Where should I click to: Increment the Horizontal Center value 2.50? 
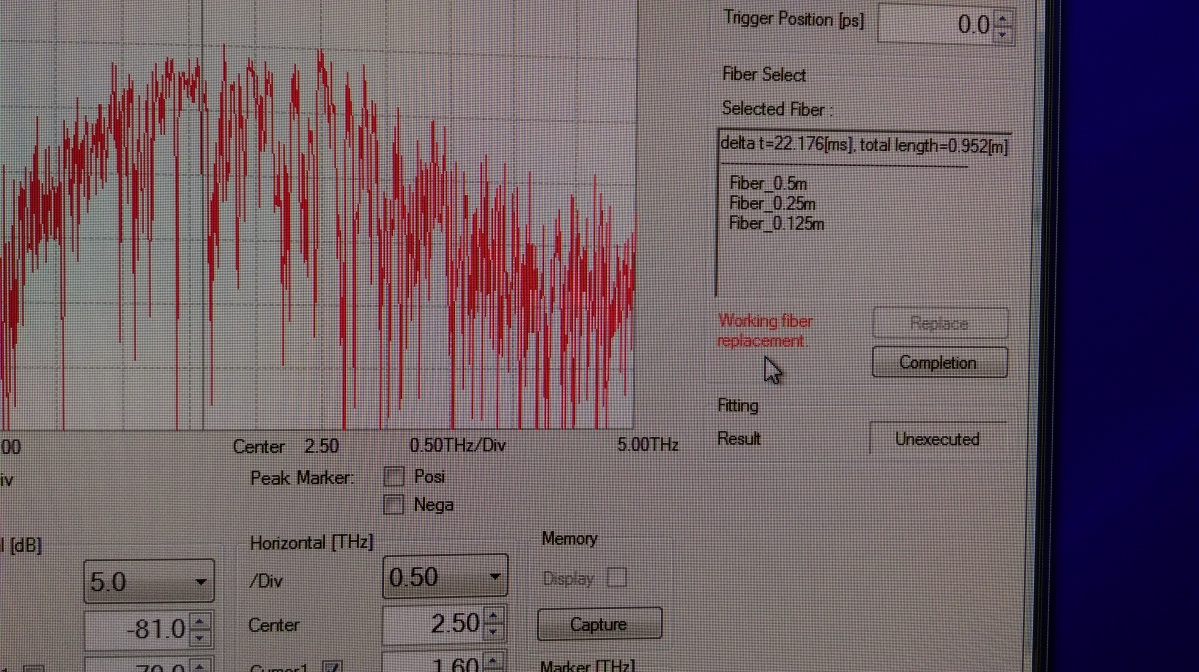point(494,616)
